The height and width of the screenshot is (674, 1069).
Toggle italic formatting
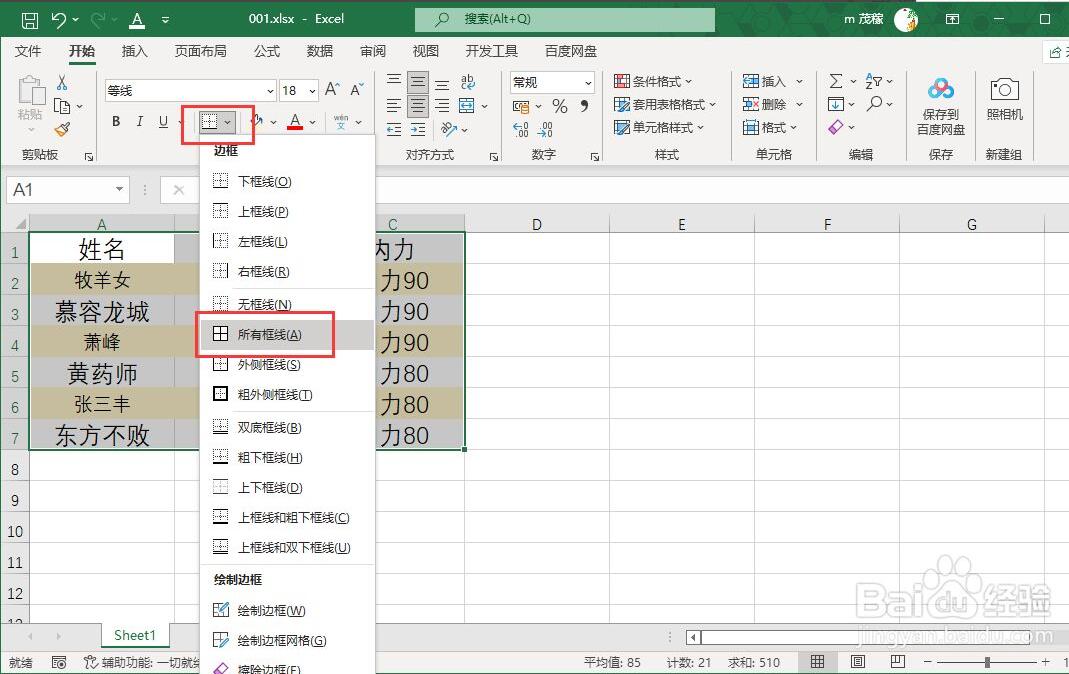pyautogui.click(x=138, y=121)
